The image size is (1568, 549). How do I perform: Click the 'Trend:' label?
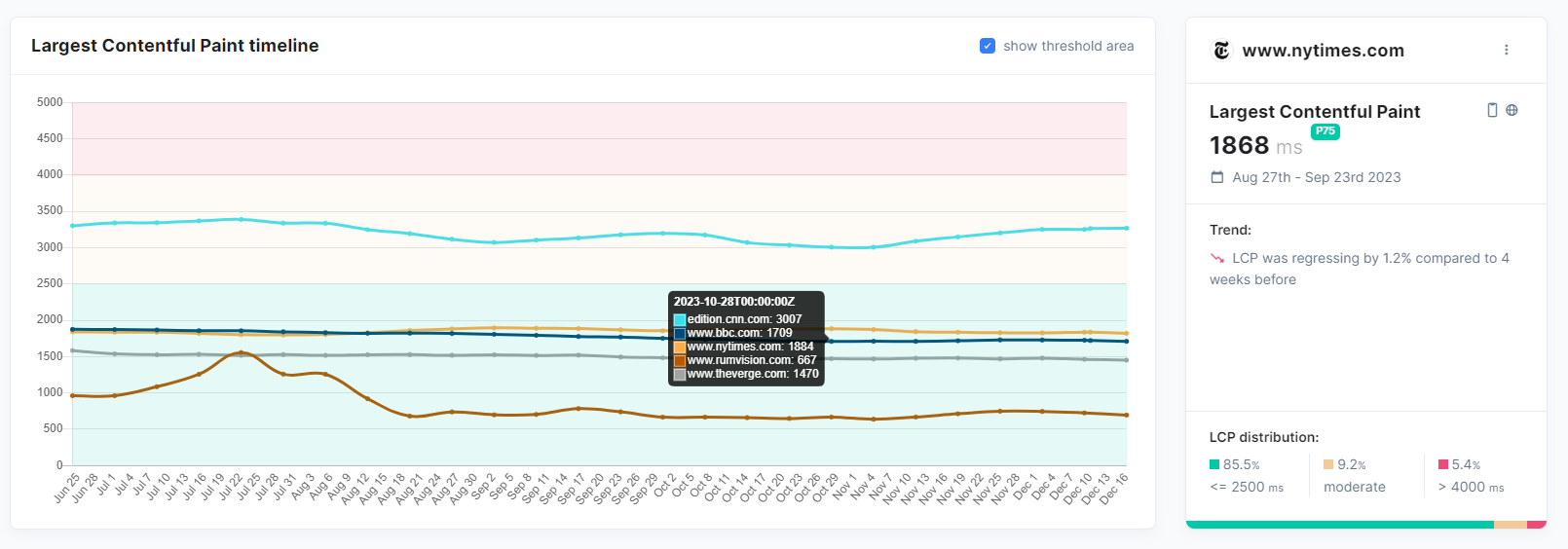(1230, 230)
